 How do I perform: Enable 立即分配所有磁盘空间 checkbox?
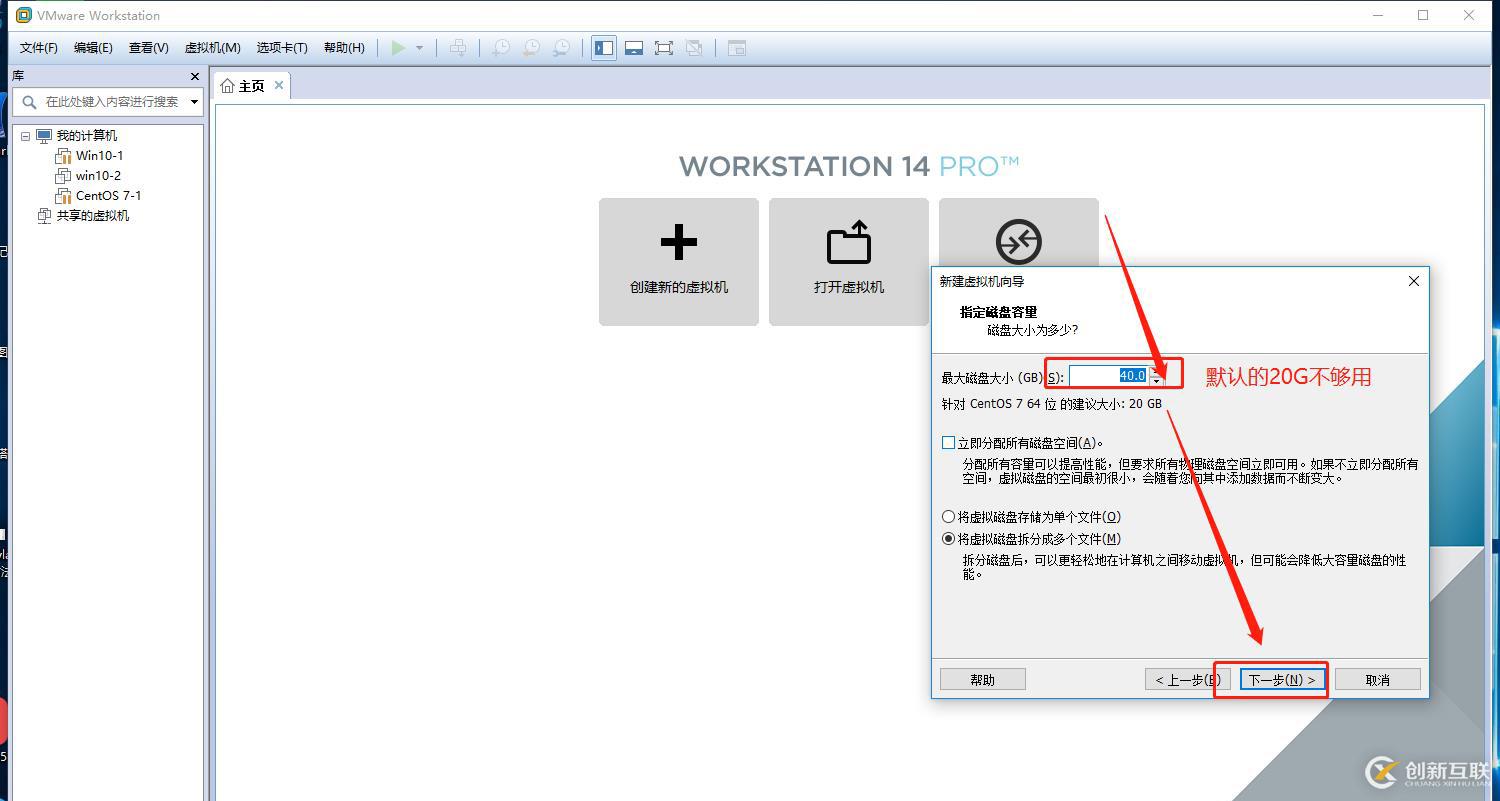pos(949,442)
